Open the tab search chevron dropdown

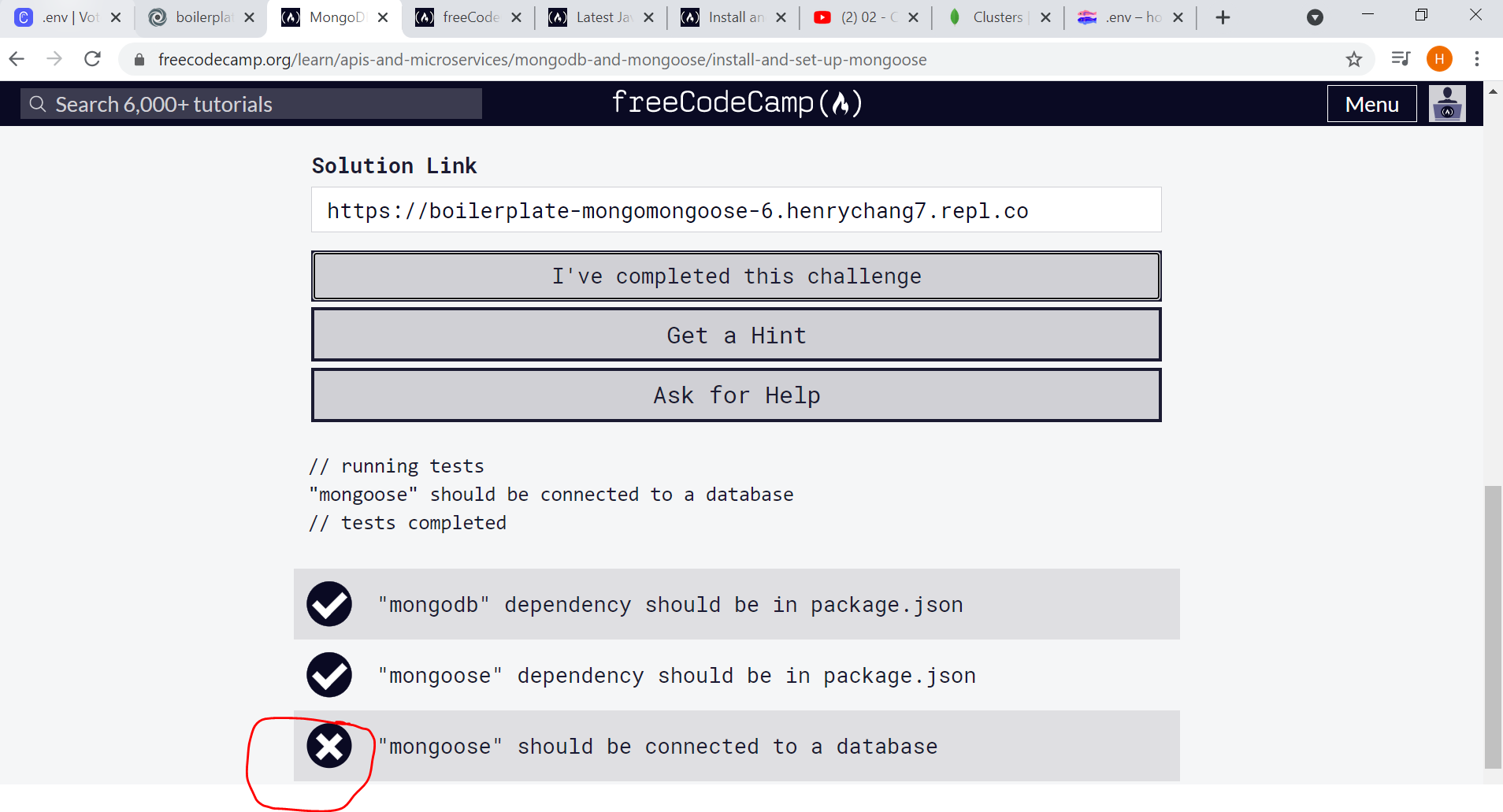click(1315, 17)
